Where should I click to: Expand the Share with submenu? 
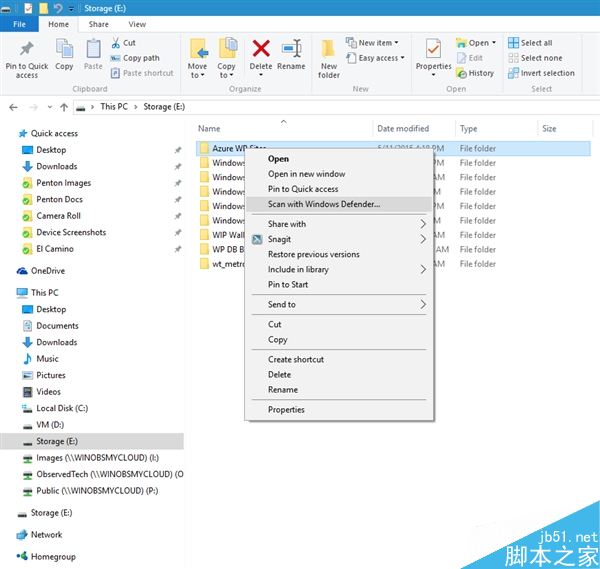(339, 224)
